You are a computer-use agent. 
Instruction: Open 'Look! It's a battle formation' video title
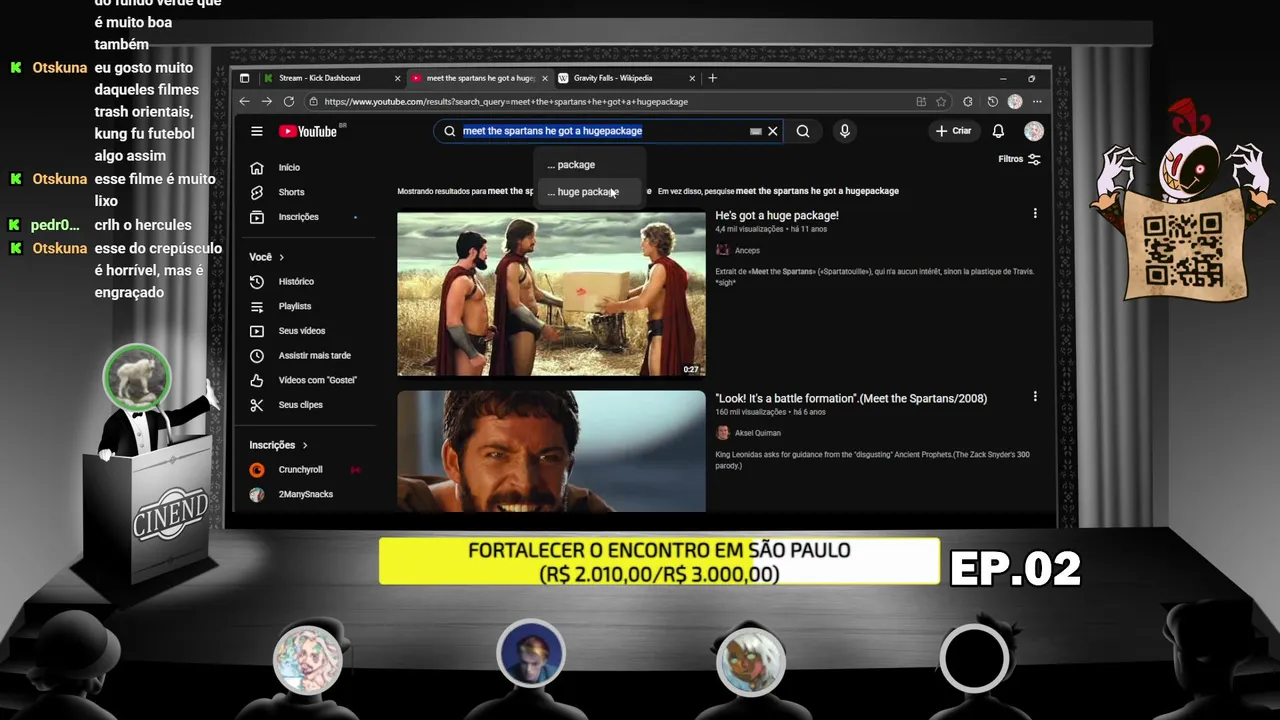851,398
